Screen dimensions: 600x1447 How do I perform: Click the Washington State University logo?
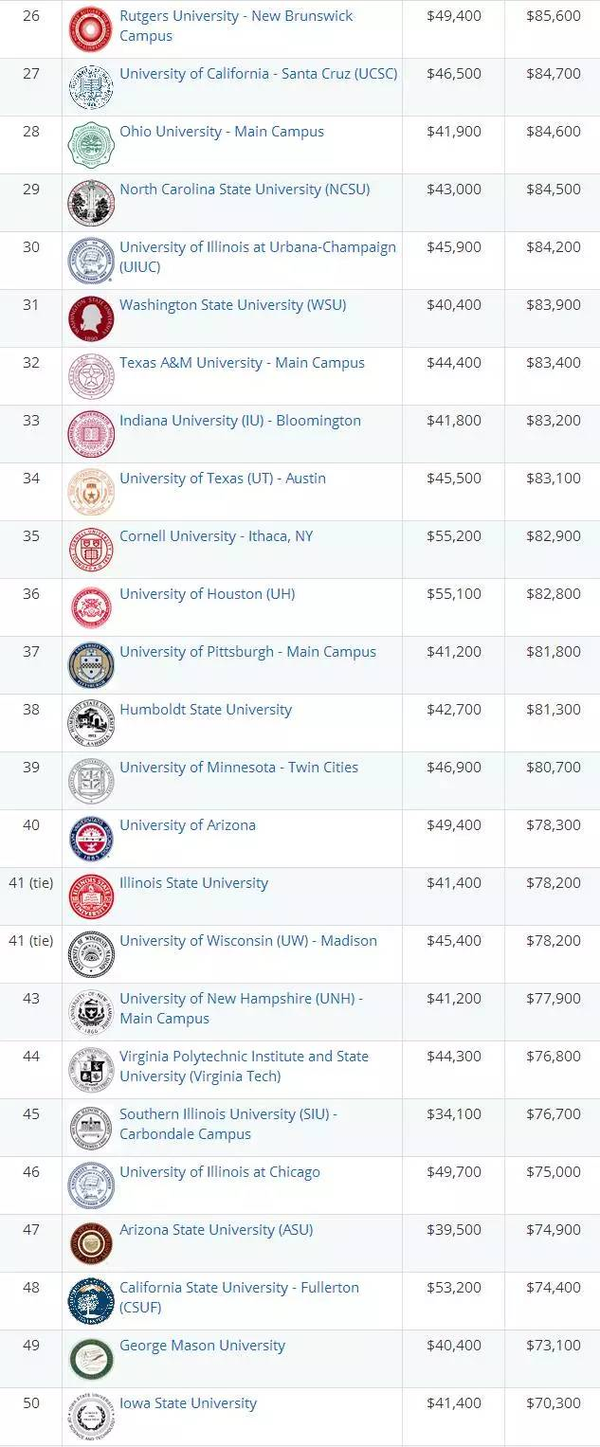(x=91, y=319)
